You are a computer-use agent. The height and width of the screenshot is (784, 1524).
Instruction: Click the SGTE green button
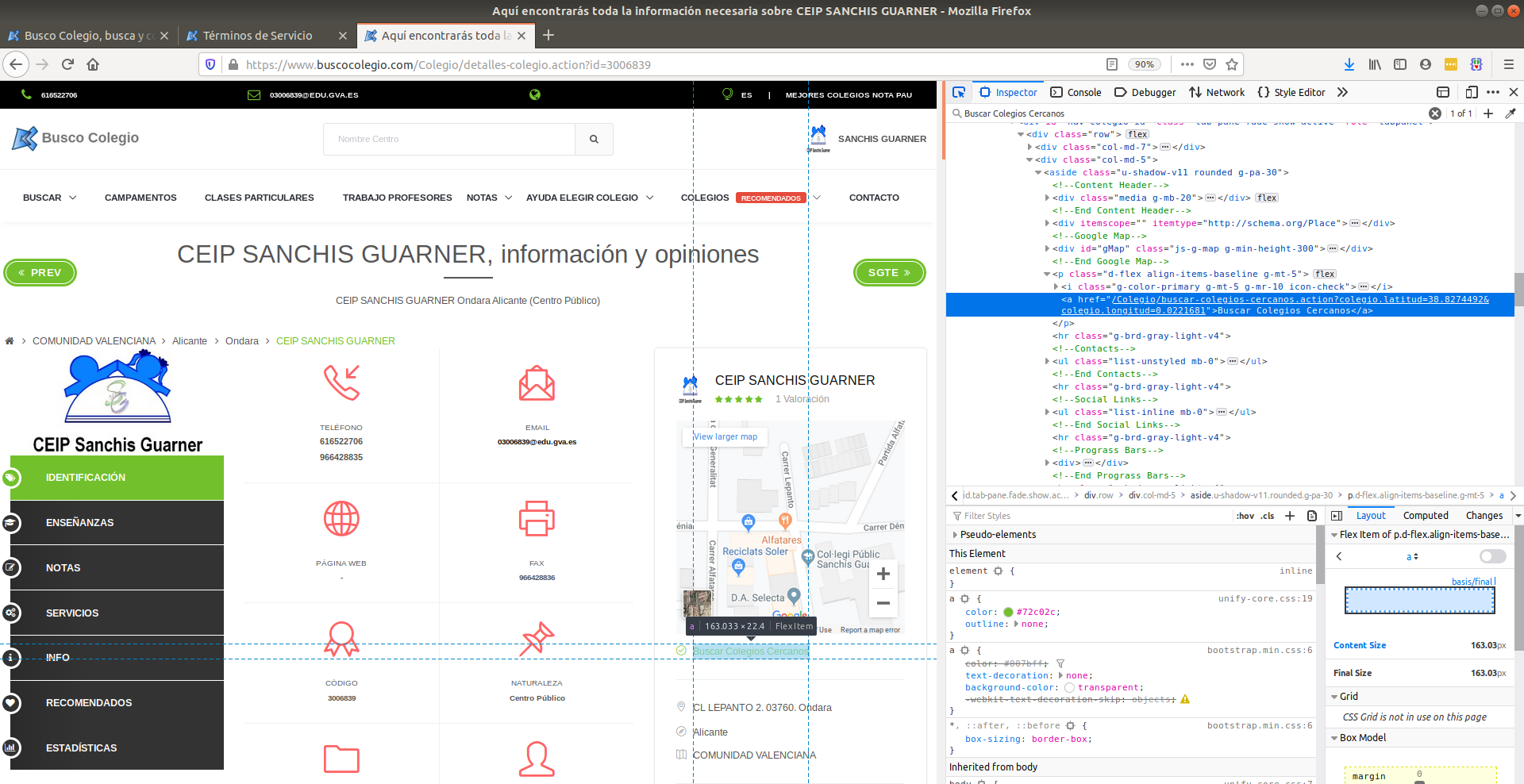point(890,272)
